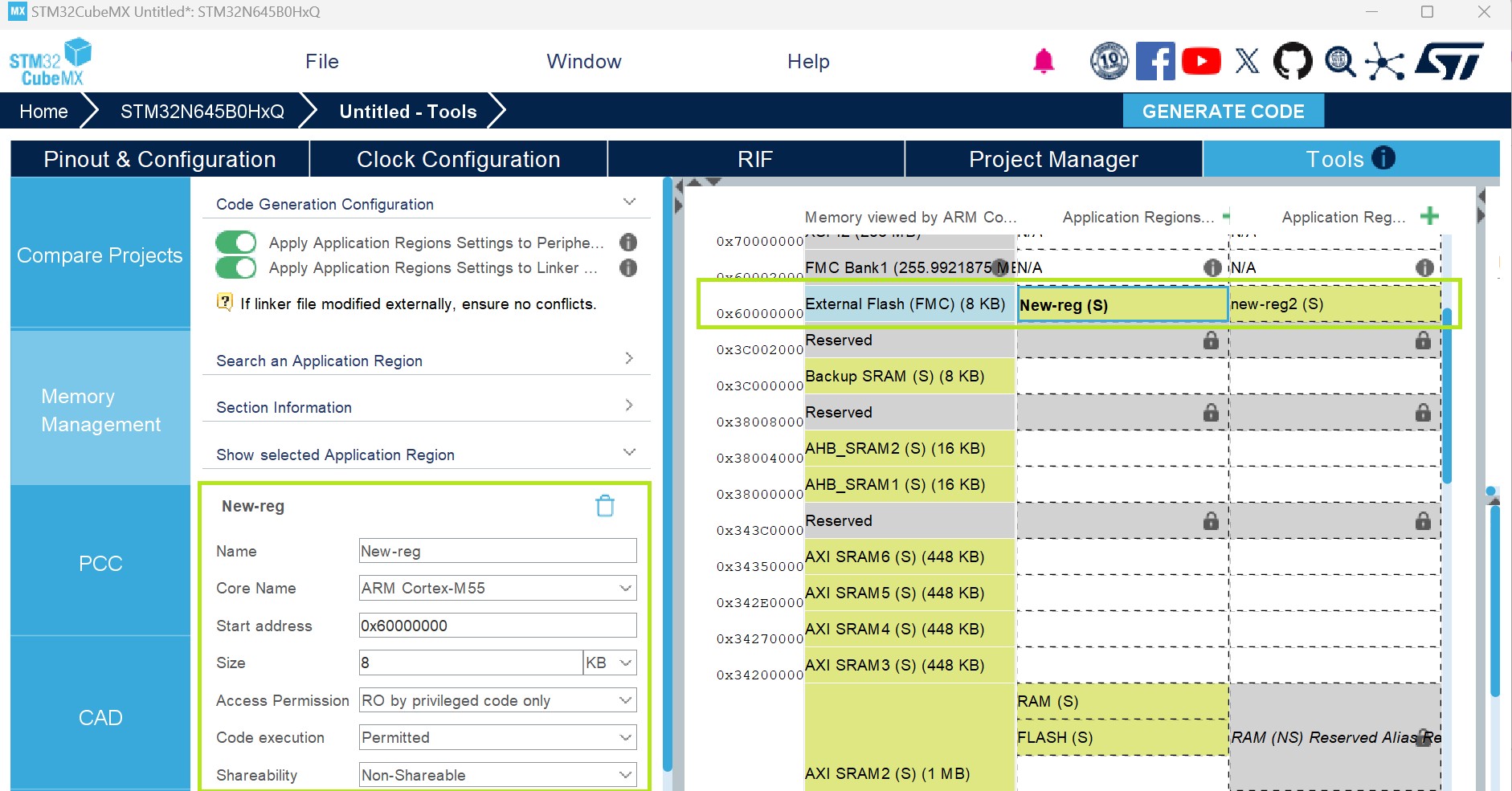This screenshot has width=1512, height=791.
Task: Select the FLASH (S) application region
Action: click(1122, 737)
